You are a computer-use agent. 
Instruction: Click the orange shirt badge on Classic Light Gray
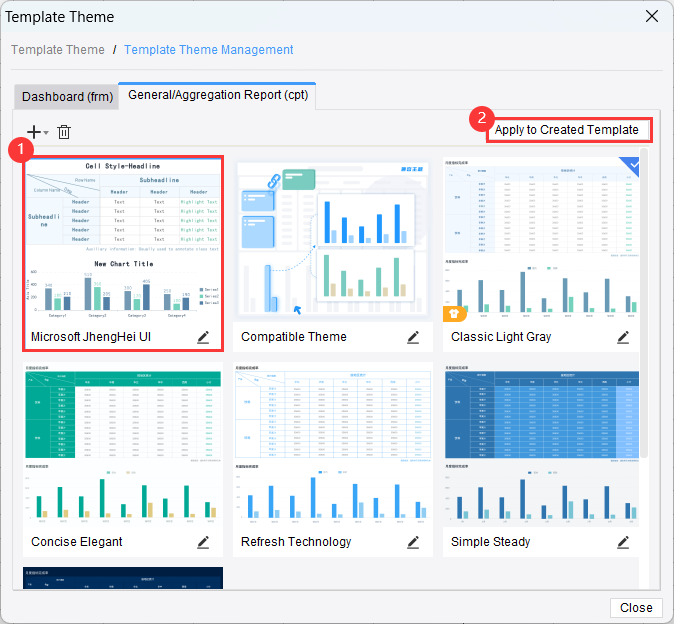(x=454, y=314)
